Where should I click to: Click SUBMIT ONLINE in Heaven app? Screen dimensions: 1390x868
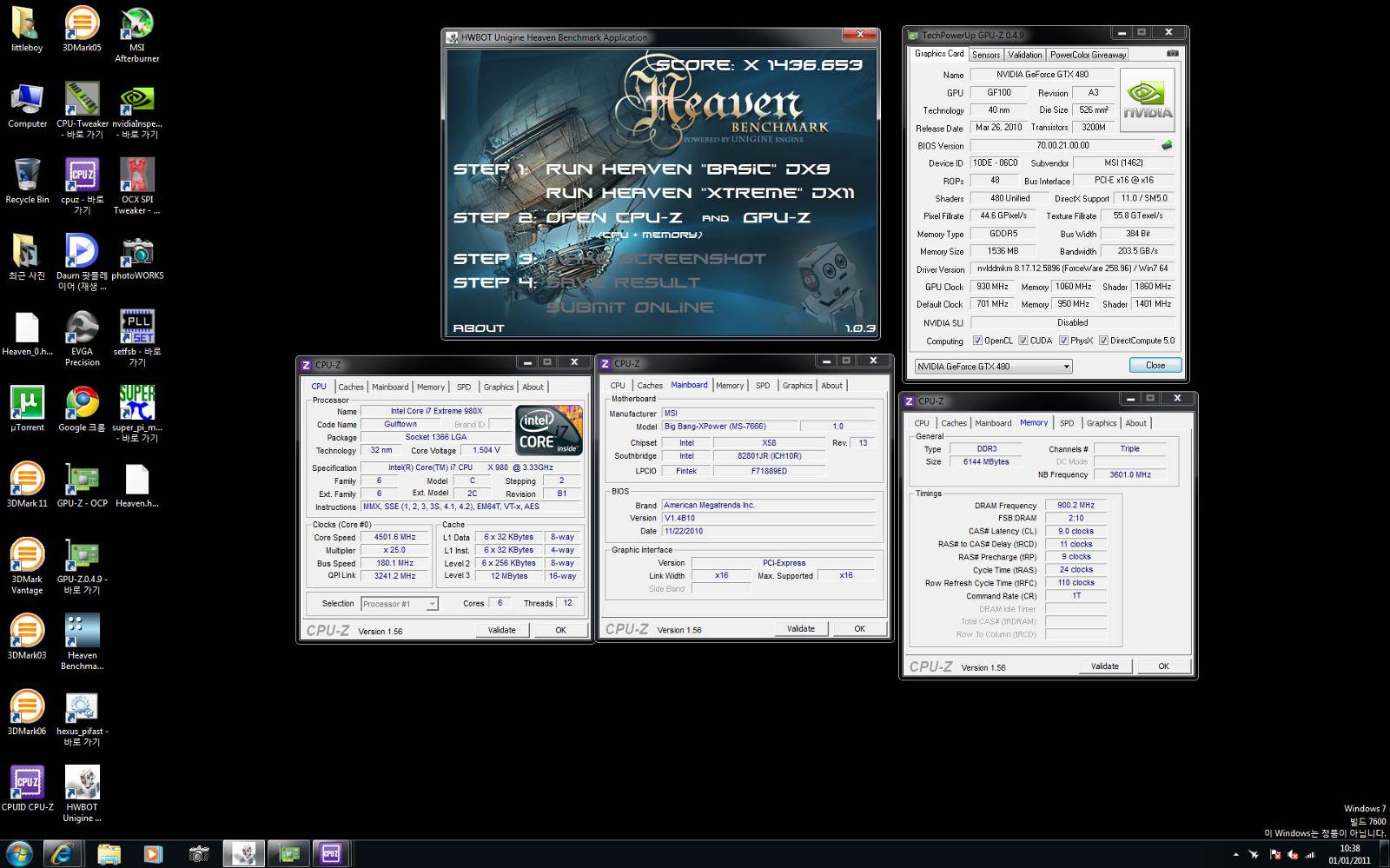tap(630, 307)
